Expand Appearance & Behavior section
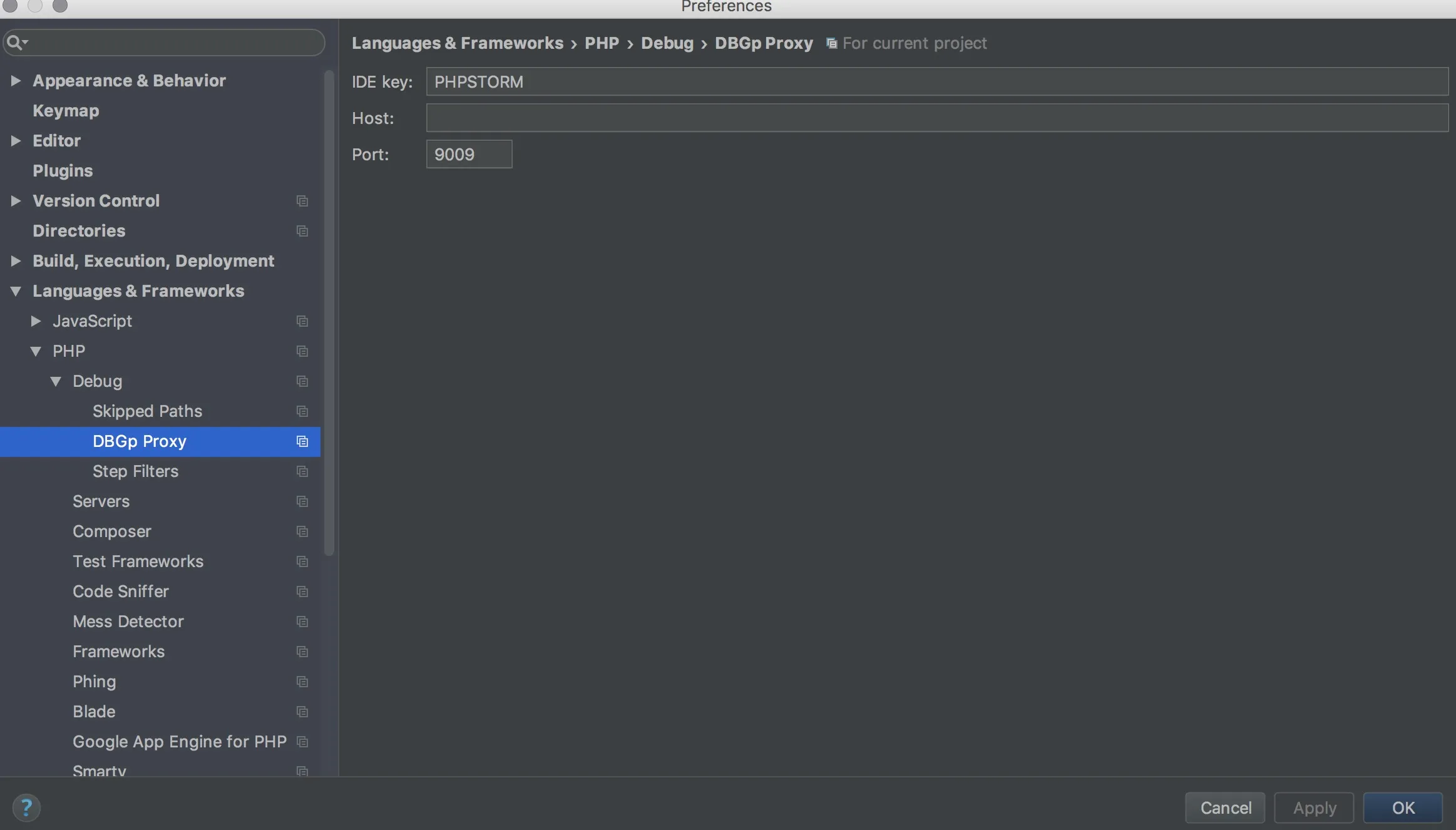Screen dimensions: 1456x830 tap(16, 81)
